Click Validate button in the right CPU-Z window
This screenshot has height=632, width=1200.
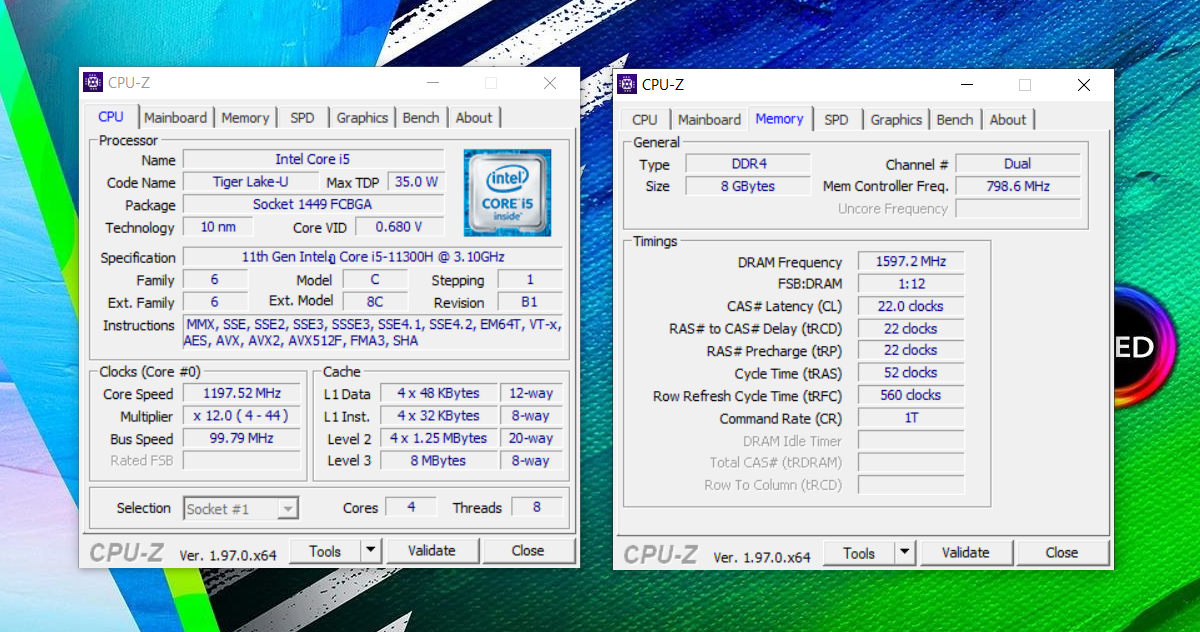966,552
